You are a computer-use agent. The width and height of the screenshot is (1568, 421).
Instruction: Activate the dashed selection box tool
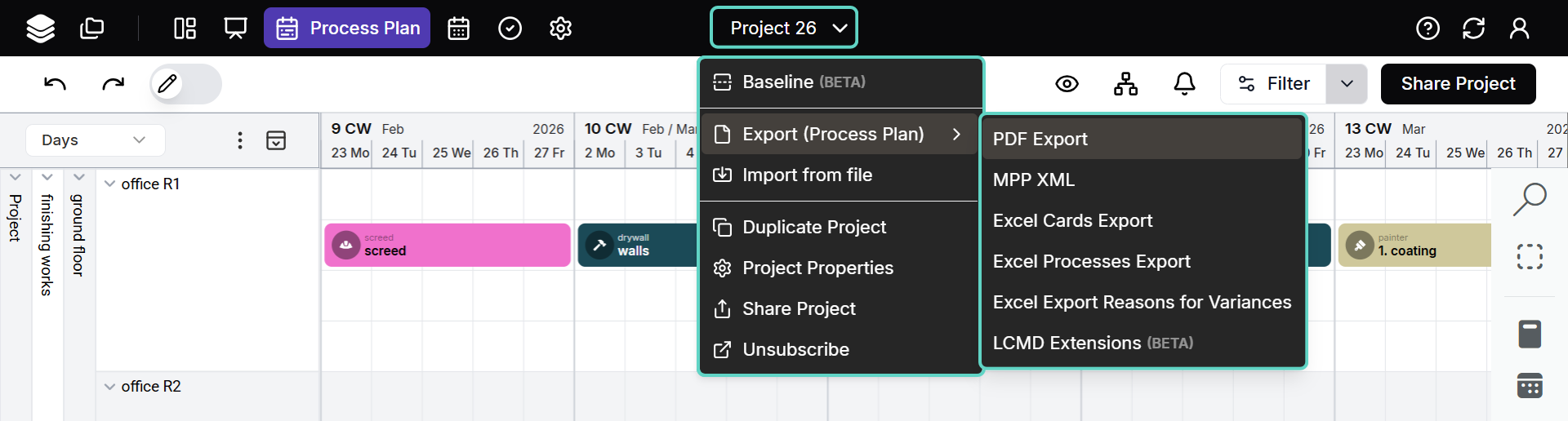pos(1530,256)
